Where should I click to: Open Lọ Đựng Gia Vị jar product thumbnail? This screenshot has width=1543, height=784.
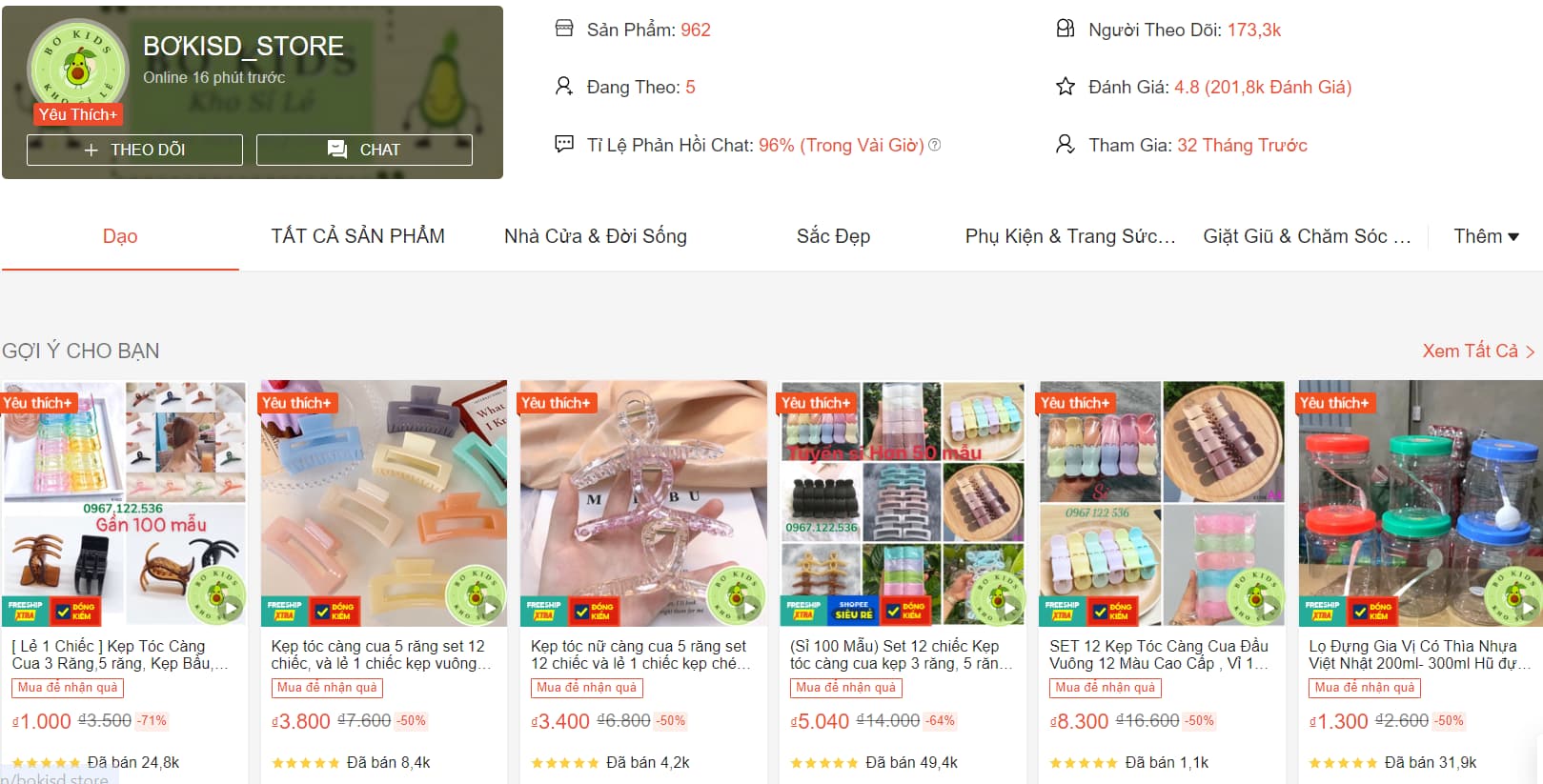[x=1420, y=503]
